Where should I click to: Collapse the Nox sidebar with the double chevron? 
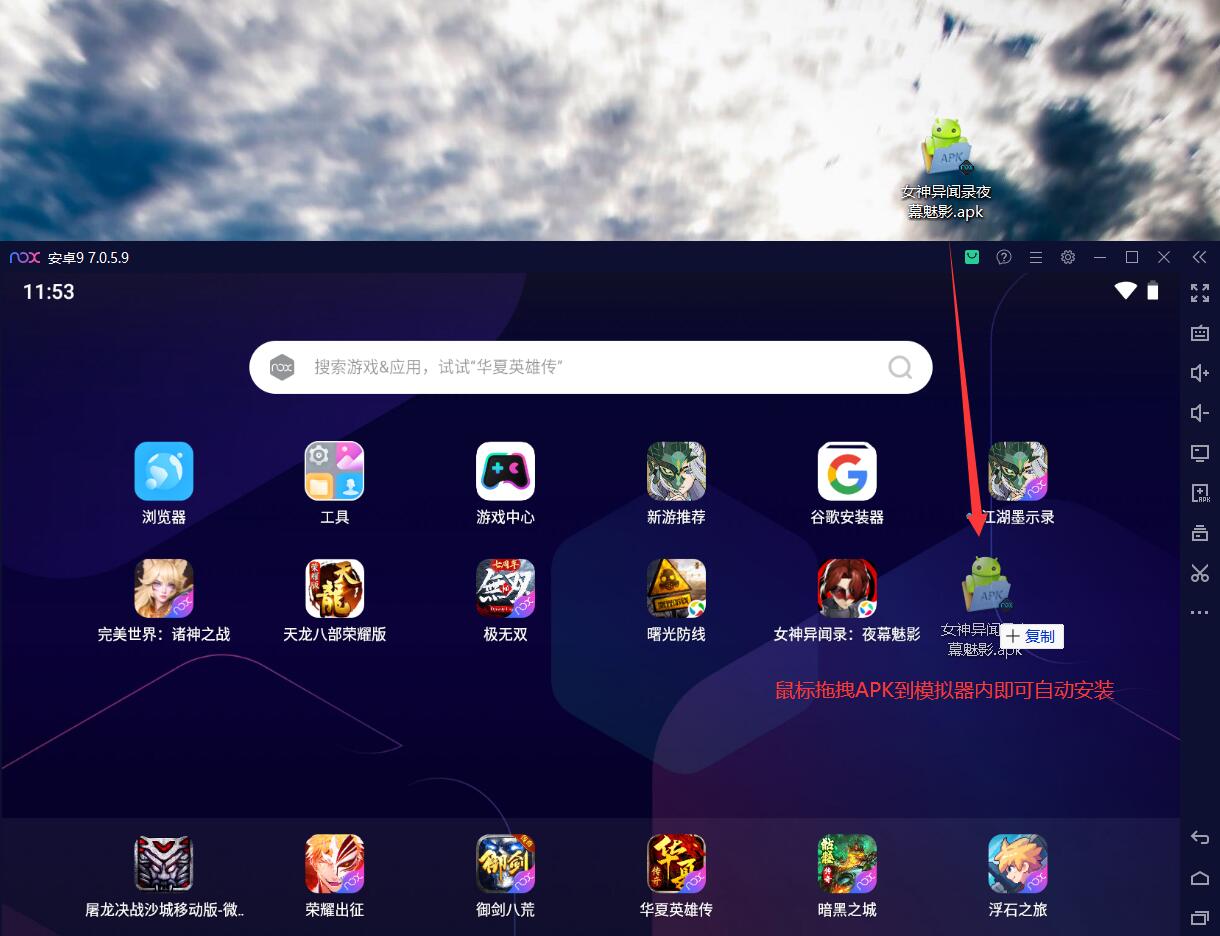tap(1200, 257)
